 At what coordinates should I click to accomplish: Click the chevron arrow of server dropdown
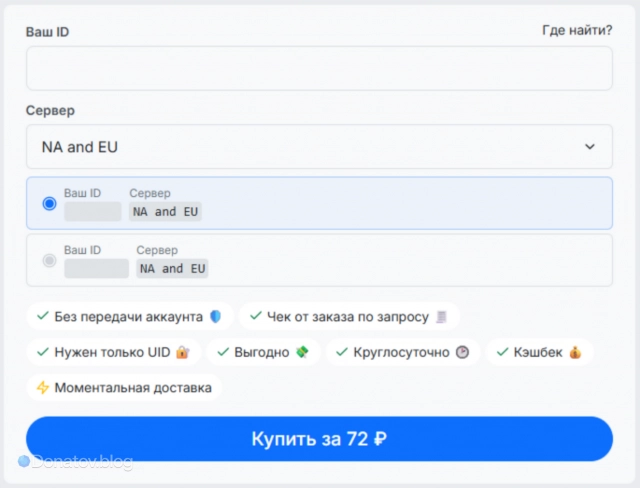[x=589, y=146]
